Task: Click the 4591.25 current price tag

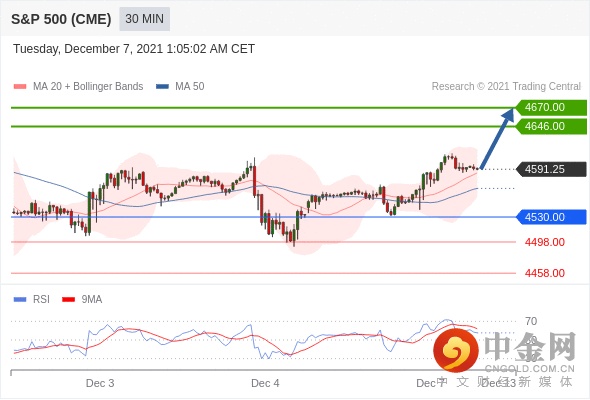Action: (x=551, y=169)
